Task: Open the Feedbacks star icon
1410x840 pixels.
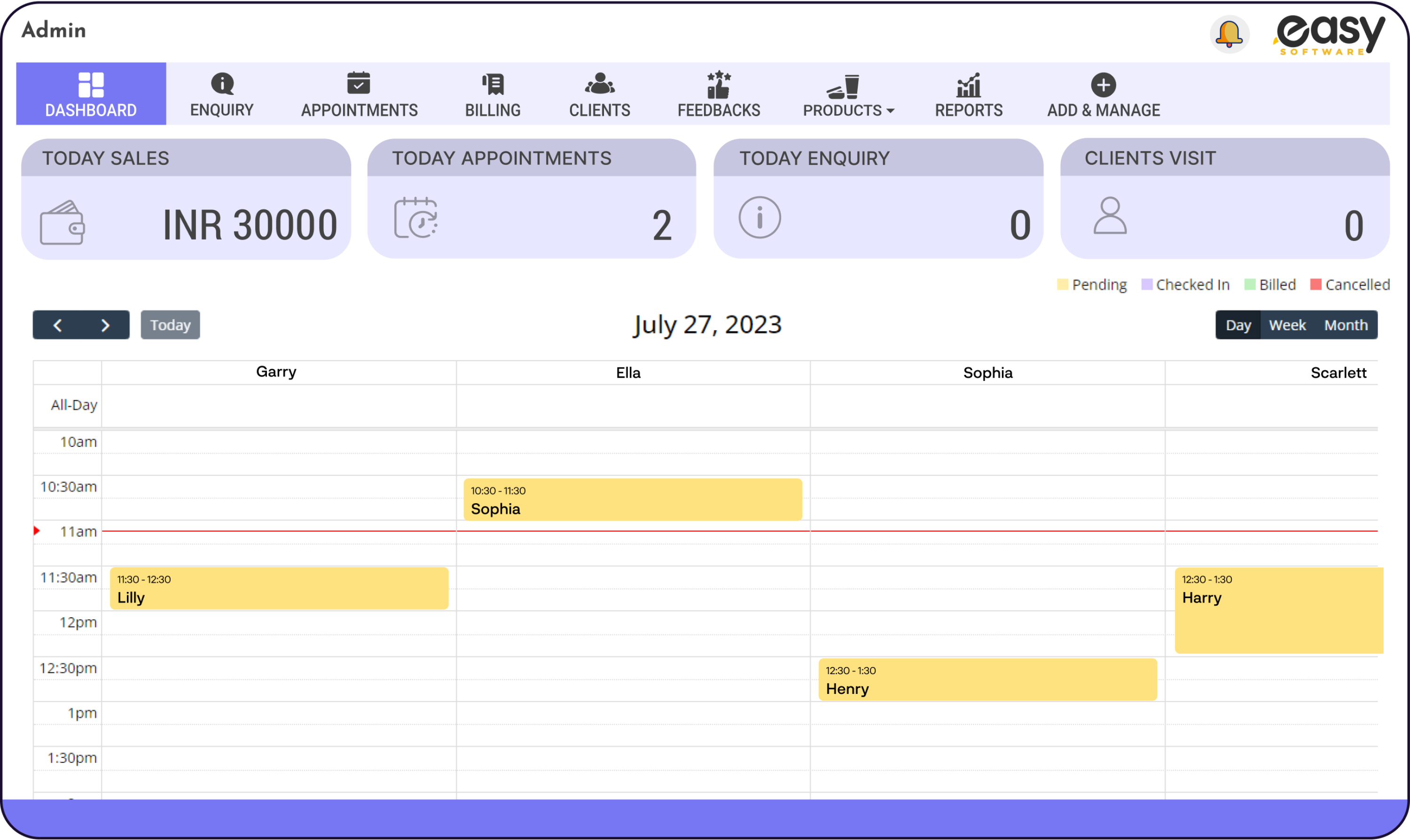Action: 718,85
